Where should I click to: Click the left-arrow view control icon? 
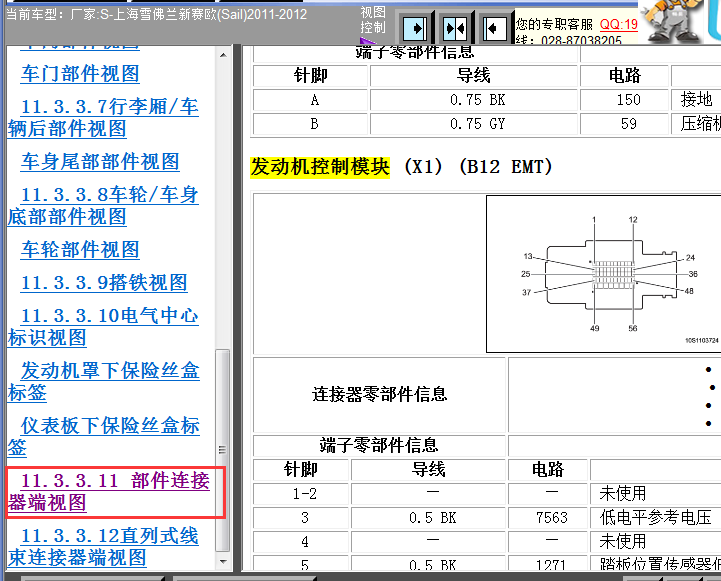tap(495, 29)
